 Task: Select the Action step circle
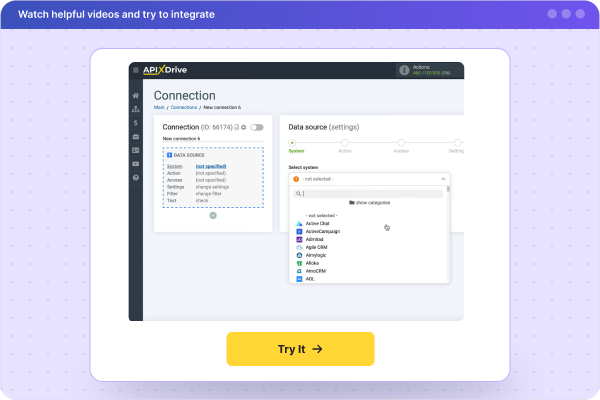(x=345, y=143)
